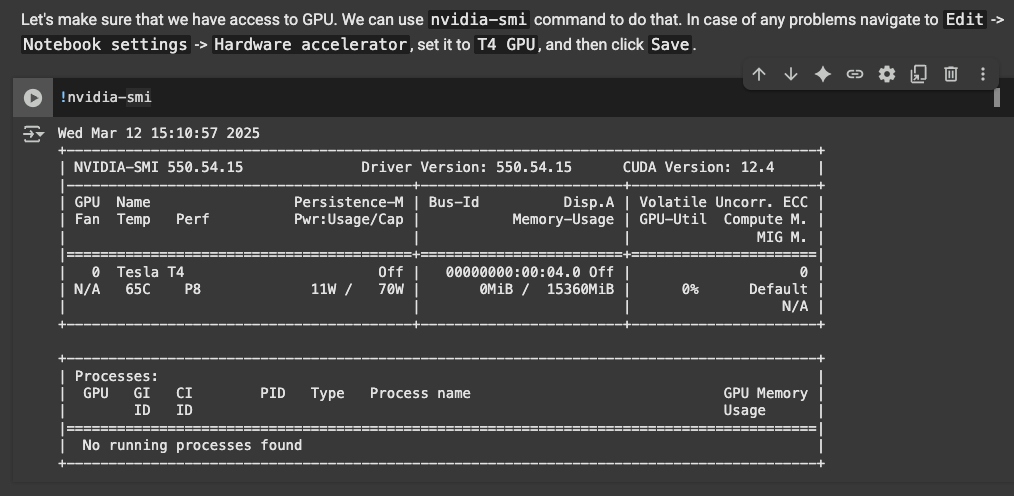Viewport: 1014px width, 496px height.
Task: Click 'P8' performance state value
Action: pos(193,289)
